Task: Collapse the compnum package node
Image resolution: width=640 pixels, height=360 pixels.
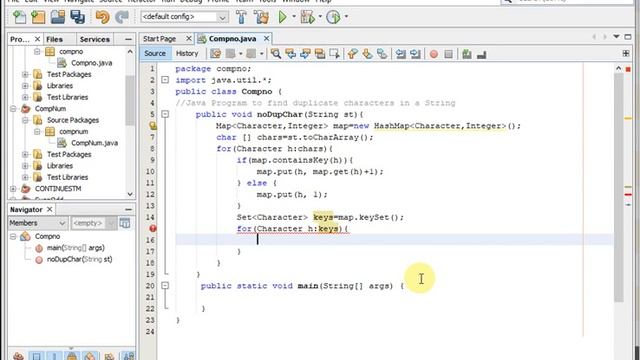Action: 37,131
